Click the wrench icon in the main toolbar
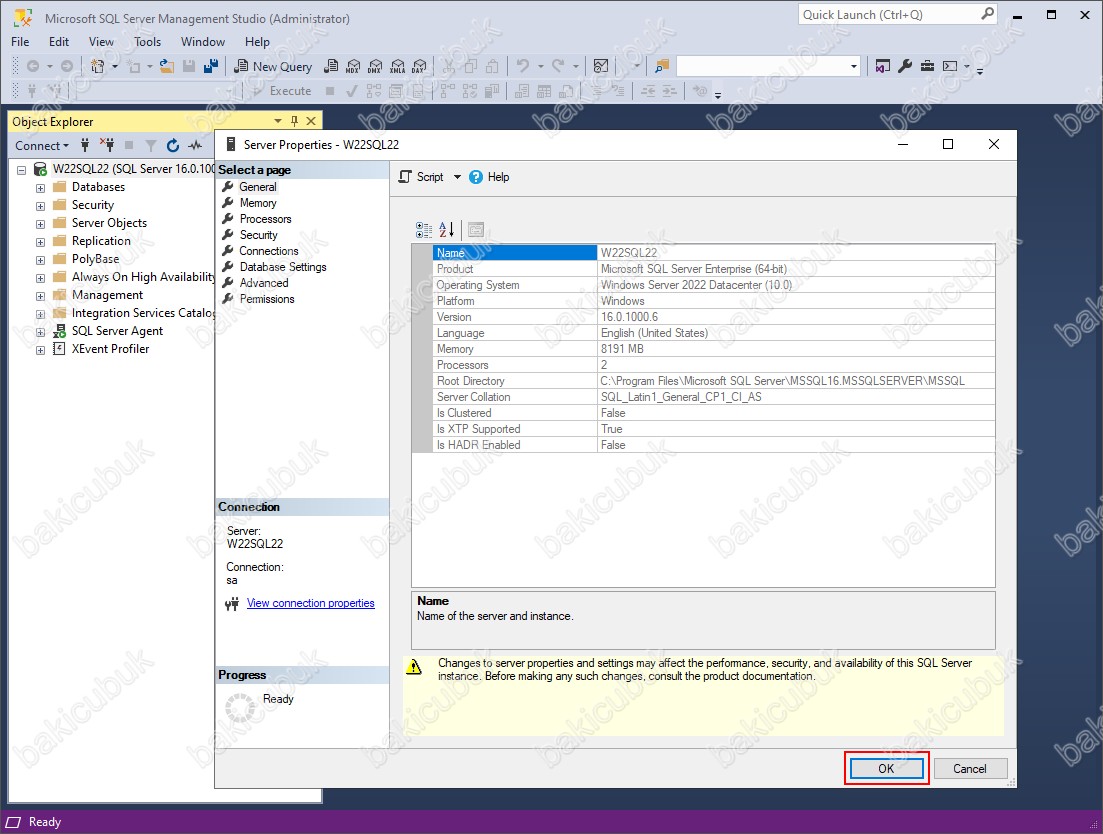Viewport: 1103px width, 834px height. 905,66
